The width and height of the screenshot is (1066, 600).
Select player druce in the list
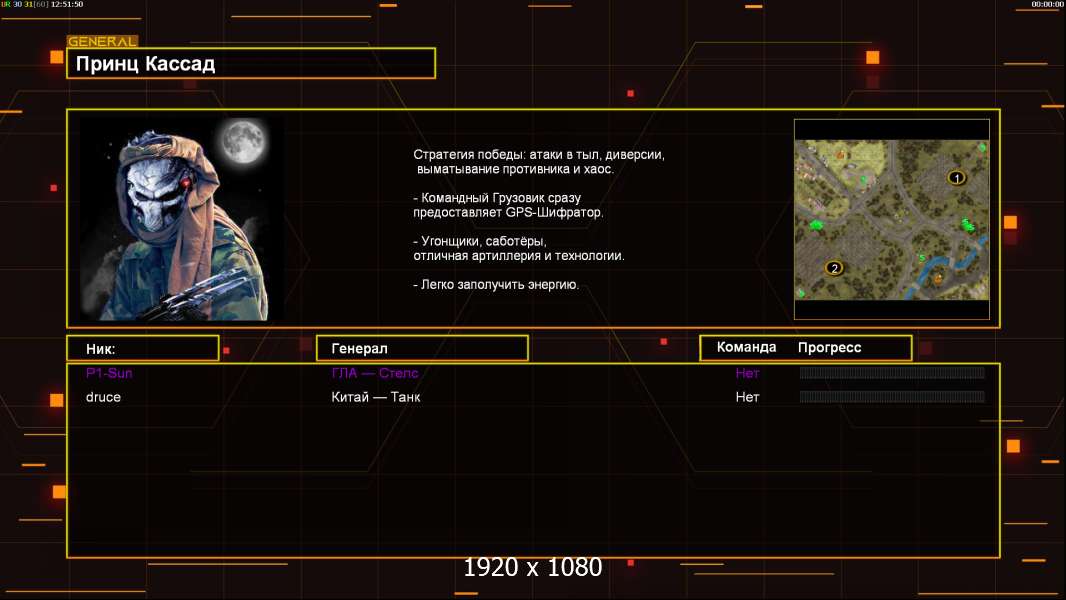[x=103, y=397]
